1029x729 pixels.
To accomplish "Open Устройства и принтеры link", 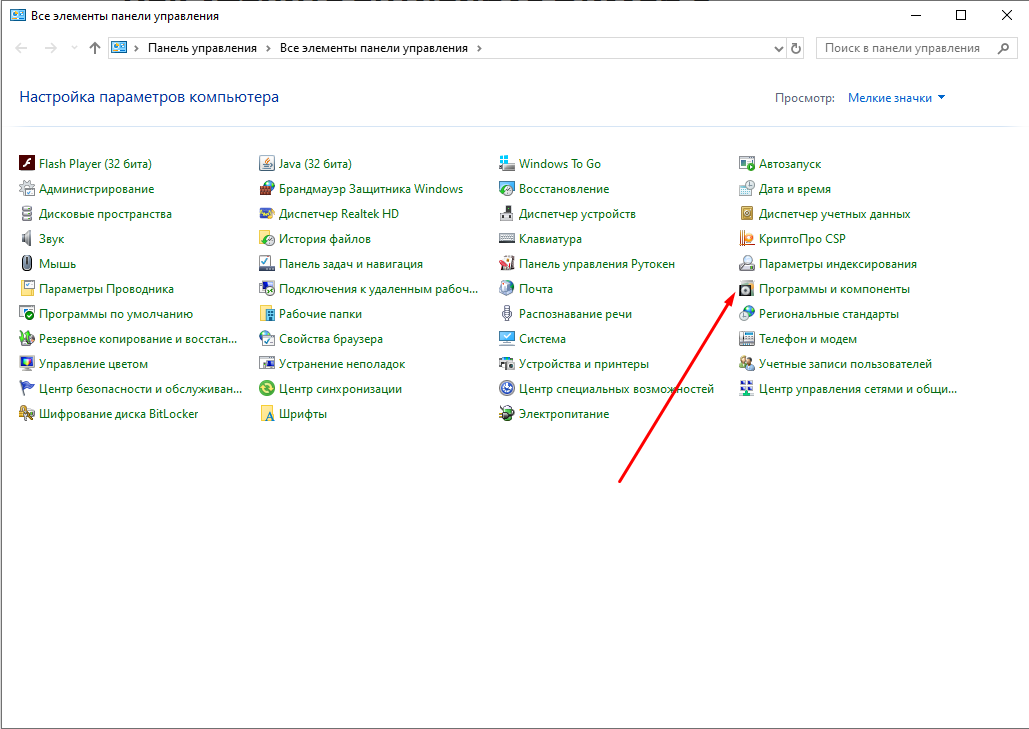I will click(x=584, y=364).
